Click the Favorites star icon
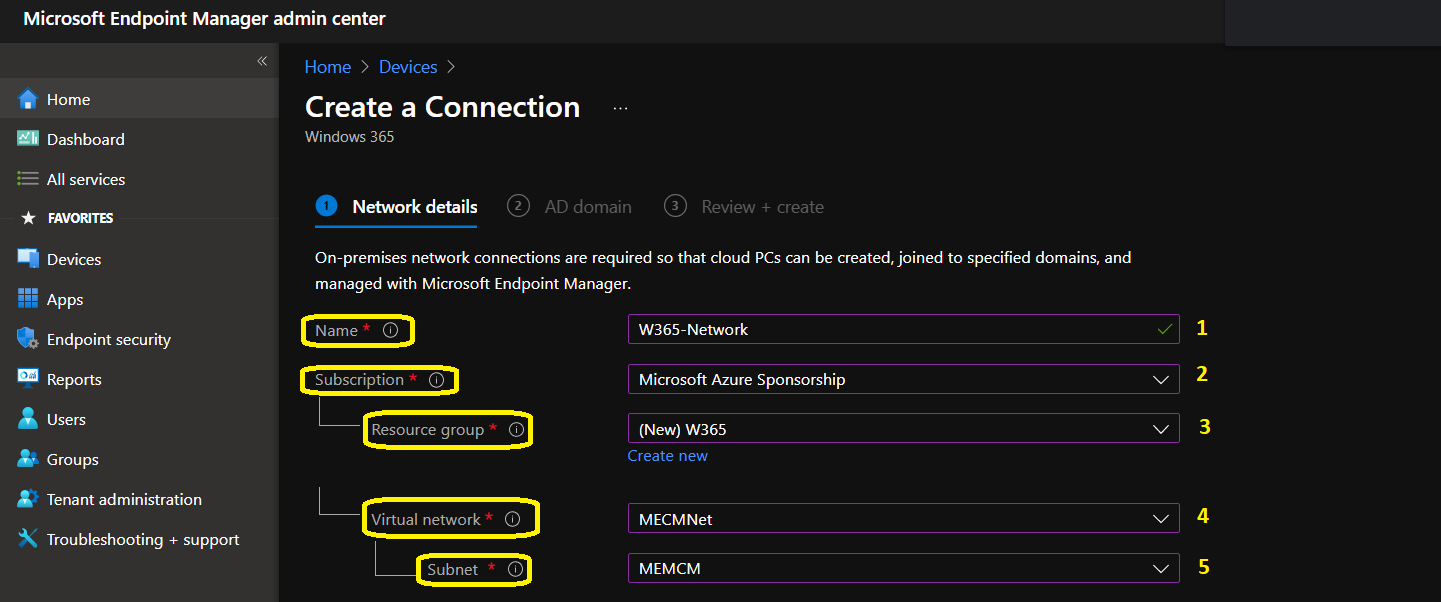The width and height of the screenshot is (1441, 602). click(28, 218)
